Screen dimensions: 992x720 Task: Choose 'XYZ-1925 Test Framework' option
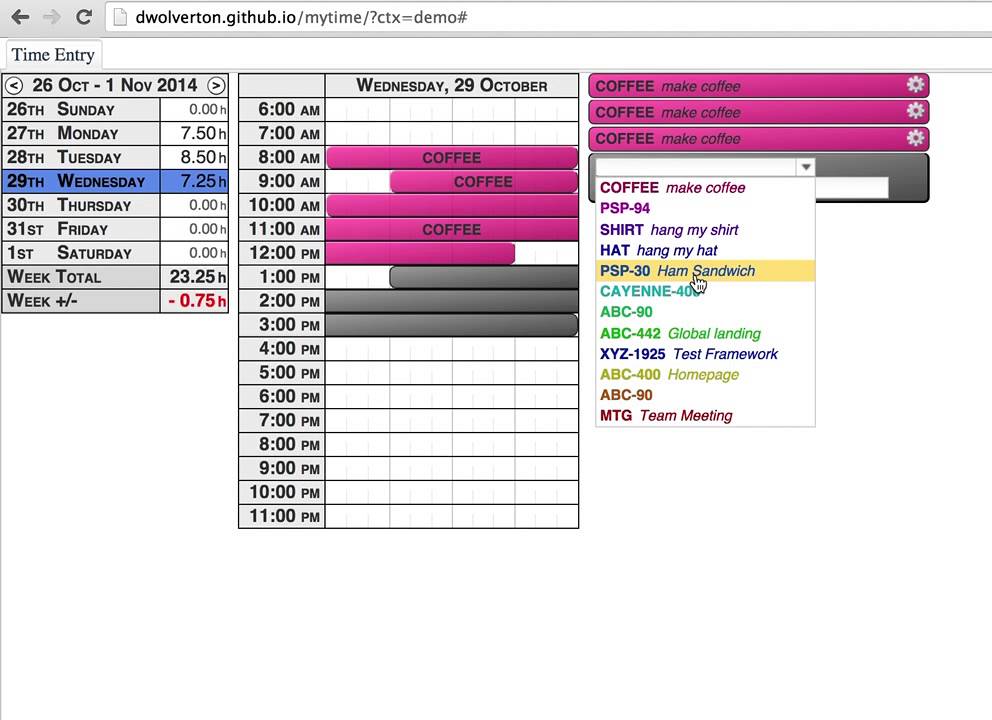705,354
